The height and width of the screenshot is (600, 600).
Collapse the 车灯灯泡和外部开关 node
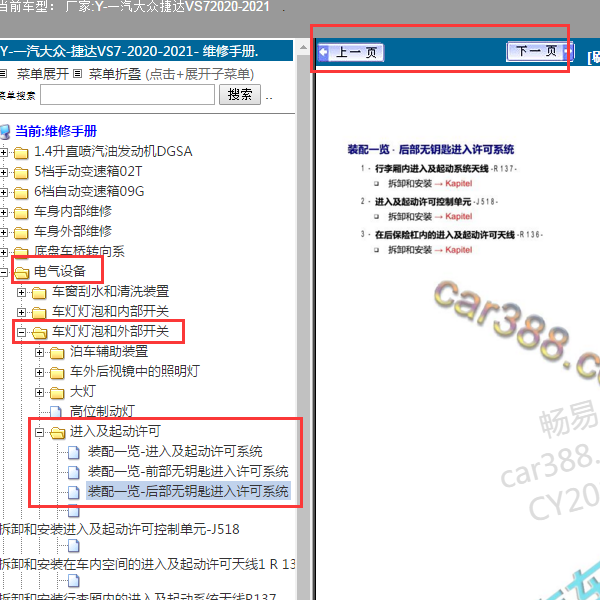point(21,332)
